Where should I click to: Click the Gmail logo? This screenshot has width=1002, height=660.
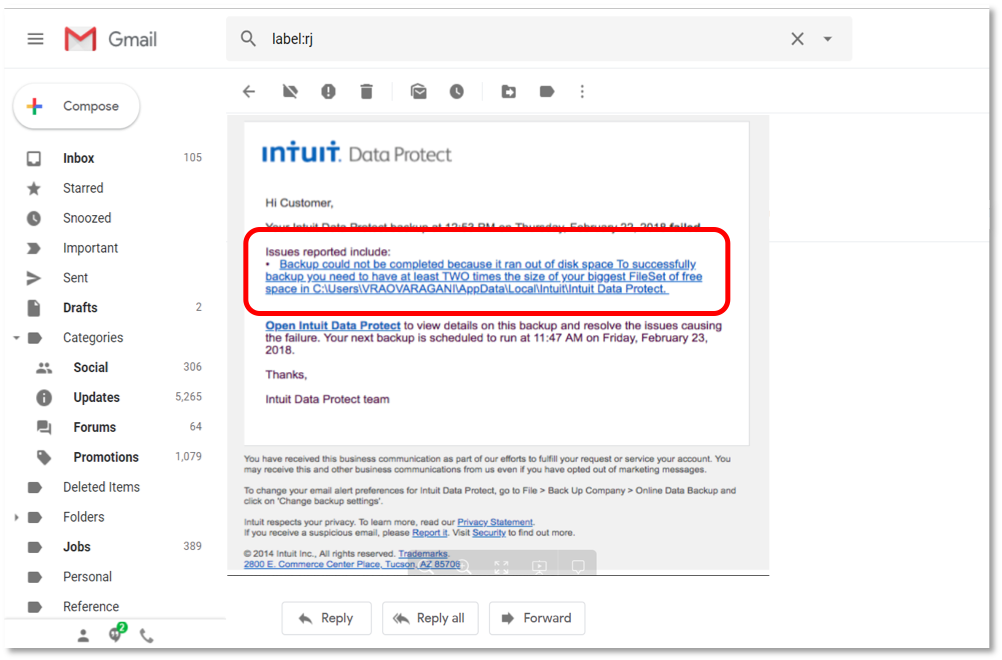tap(111, 40)
